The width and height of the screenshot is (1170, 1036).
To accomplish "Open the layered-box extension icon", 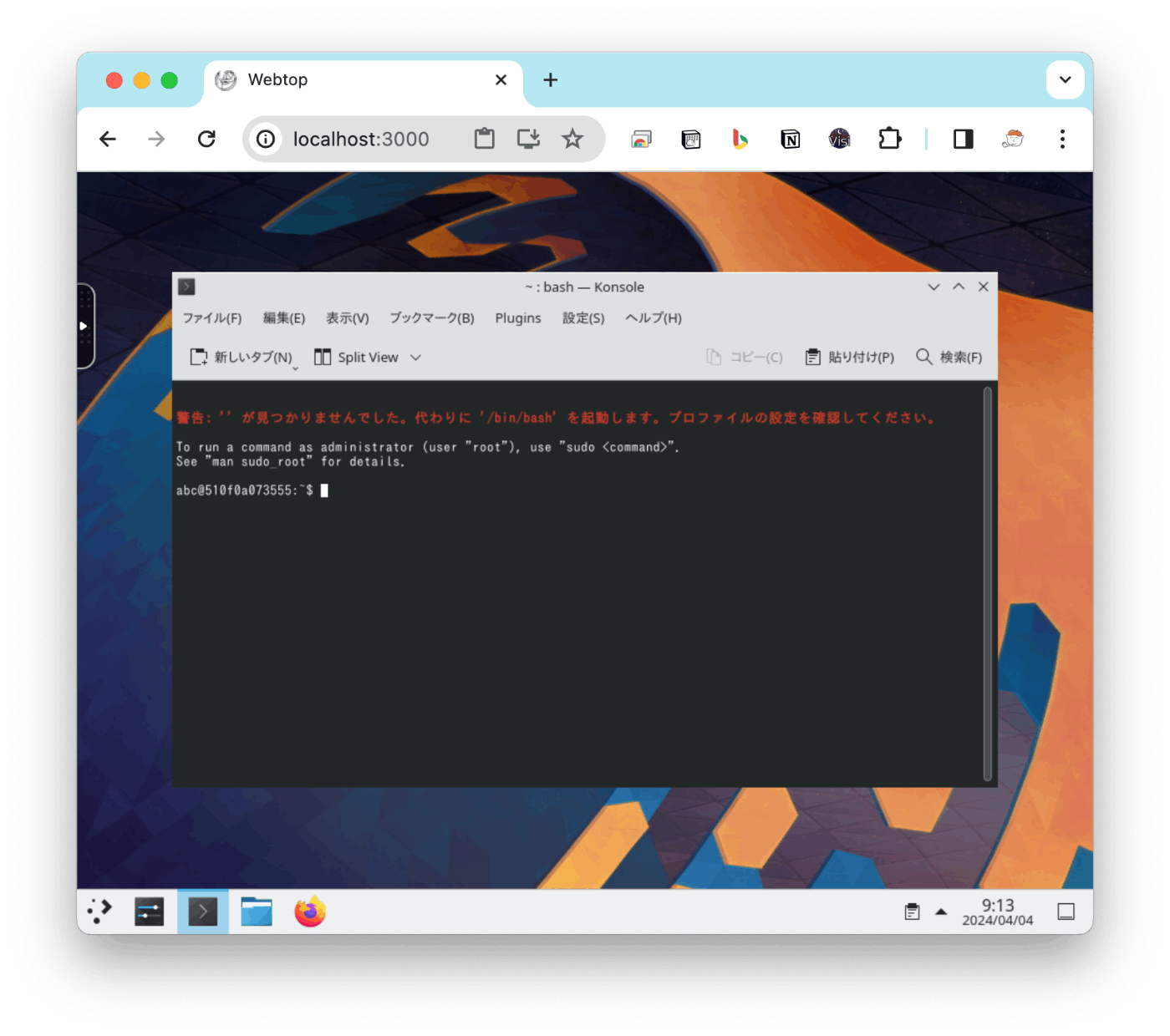I will click(691, 139).
